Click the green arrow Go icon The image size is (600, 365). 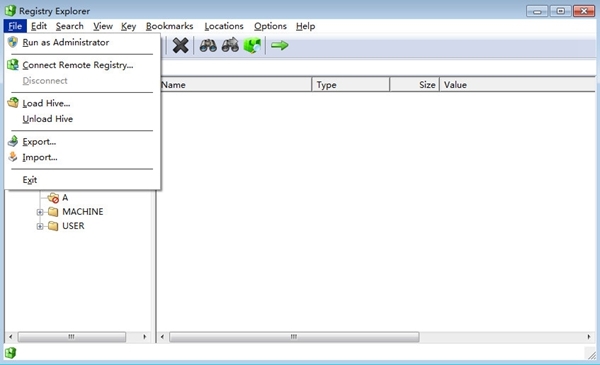point(279,46)
